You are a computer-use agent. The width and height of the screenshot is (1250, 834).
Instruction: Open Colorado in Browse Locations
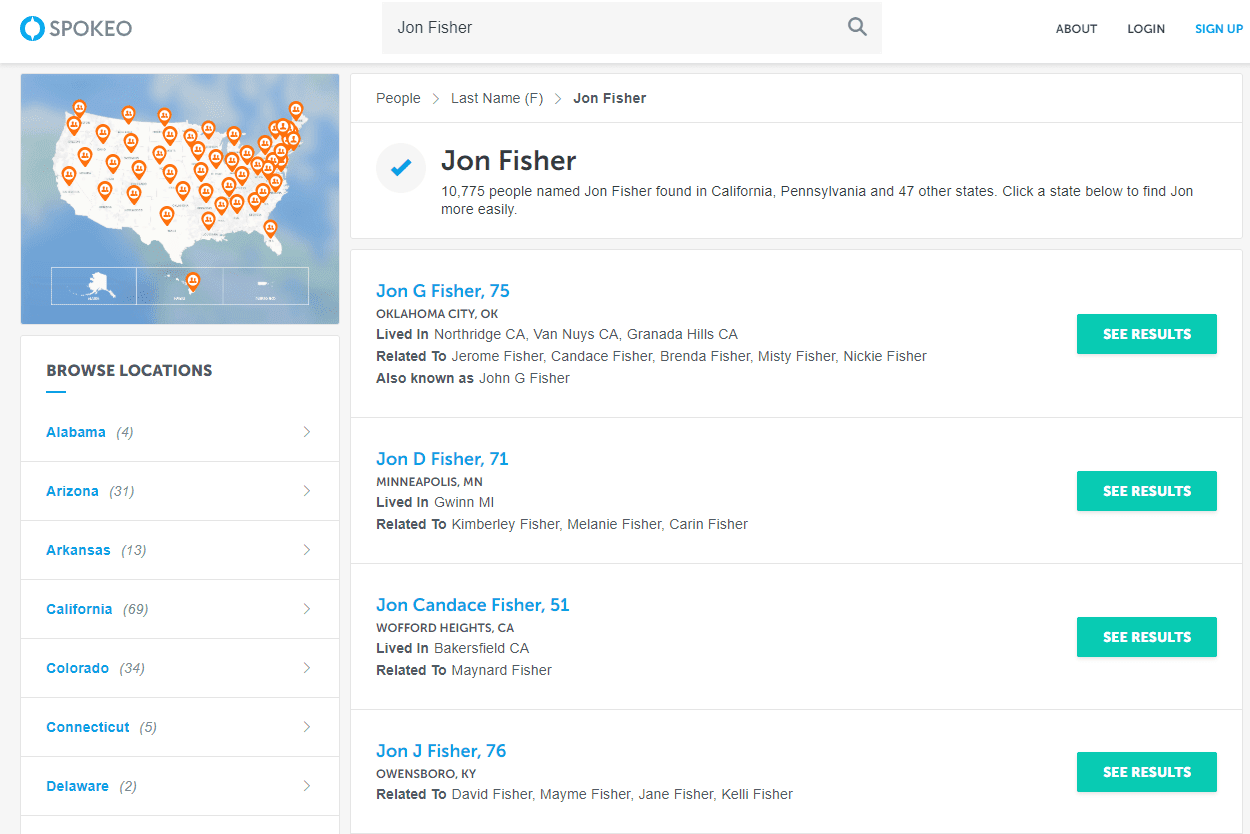[77, 668]
